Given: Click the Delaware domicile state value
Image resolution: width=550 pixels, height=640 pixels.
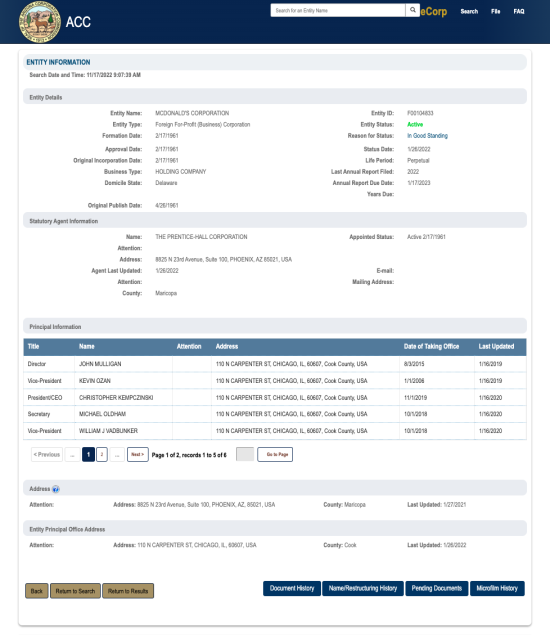Looking at the screenshot, I should pyautogui.click(x=166, y=183).
